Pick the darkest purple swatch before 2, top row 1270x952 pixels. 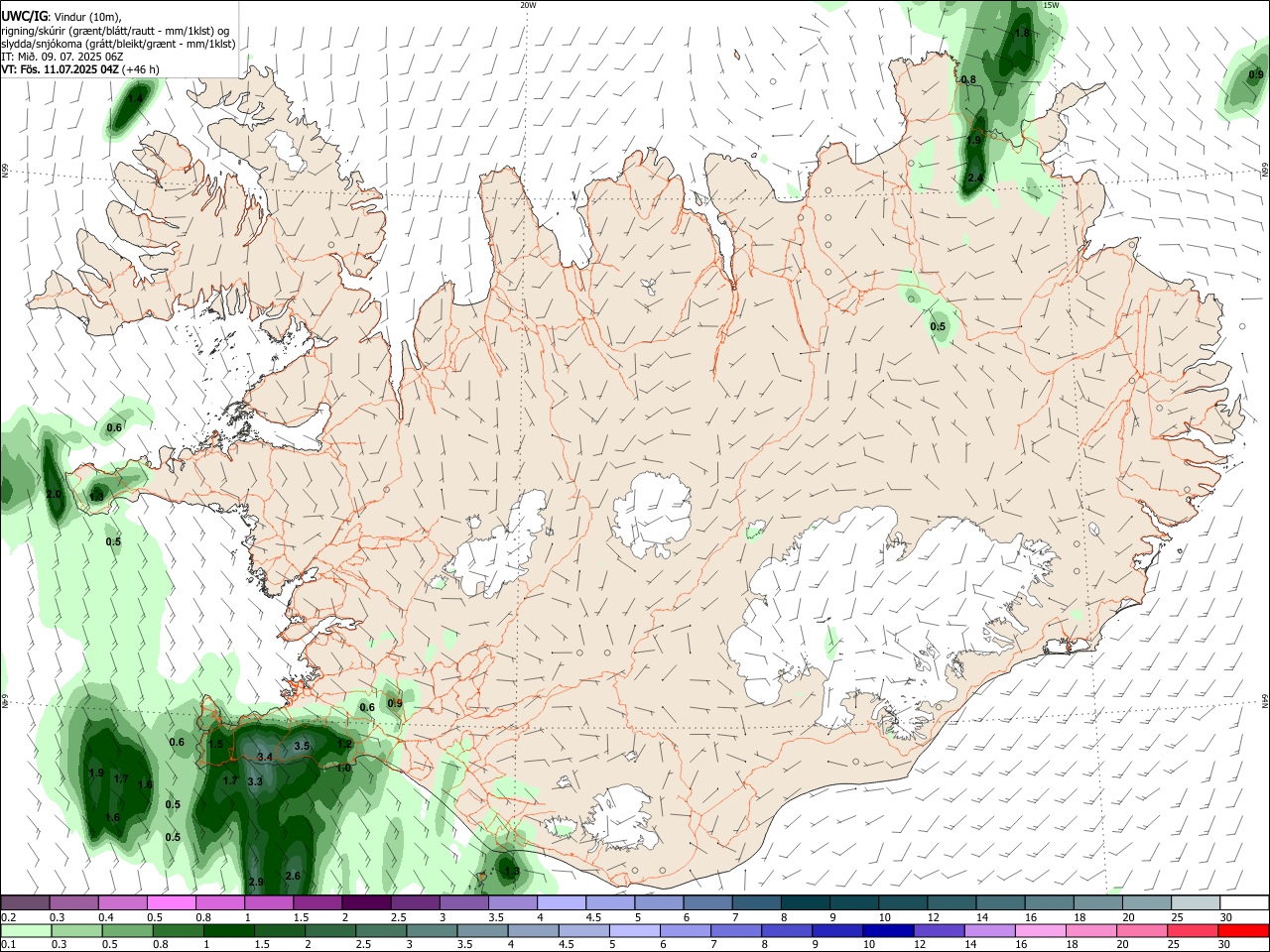[x=366, y=903]
